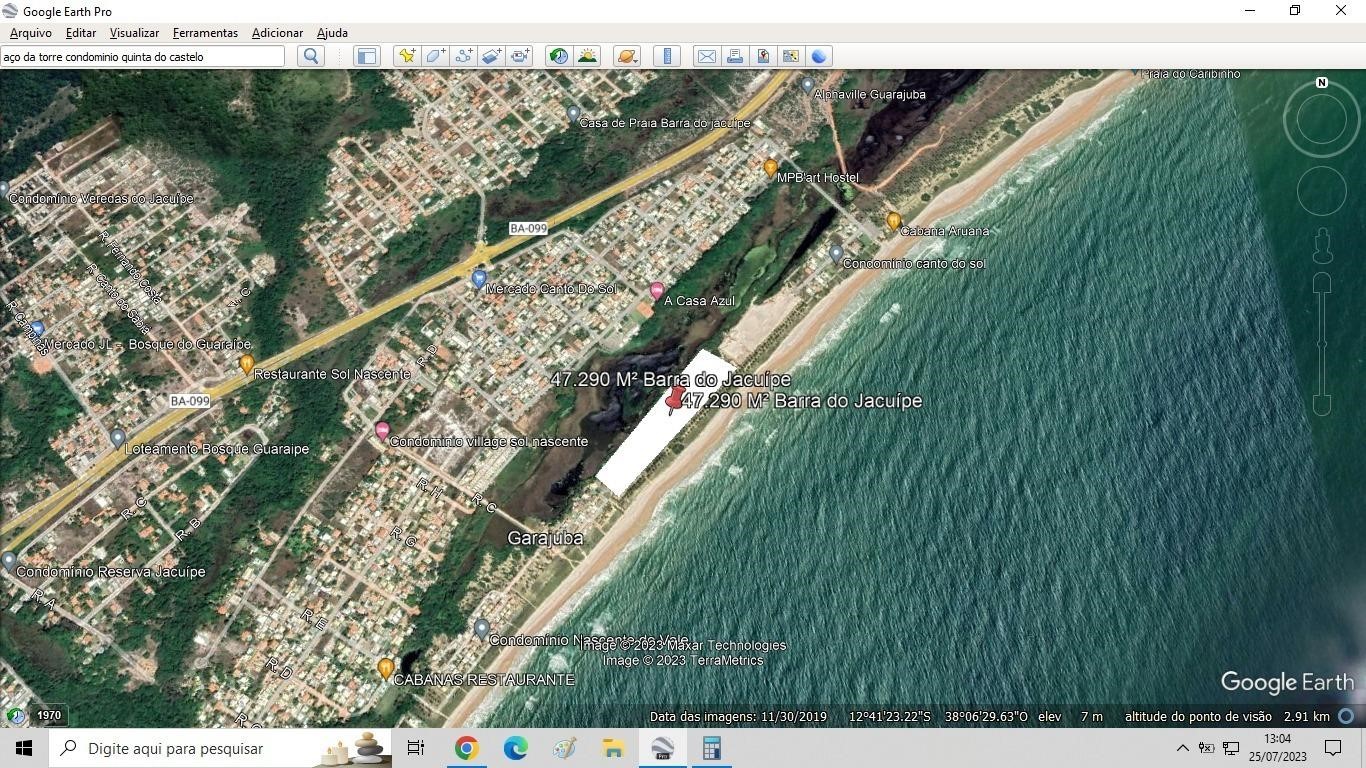Toggle historical imagery with the clock icon
Image resolution: width=1366 pixels, height=768 pixels.
(557, 56)
